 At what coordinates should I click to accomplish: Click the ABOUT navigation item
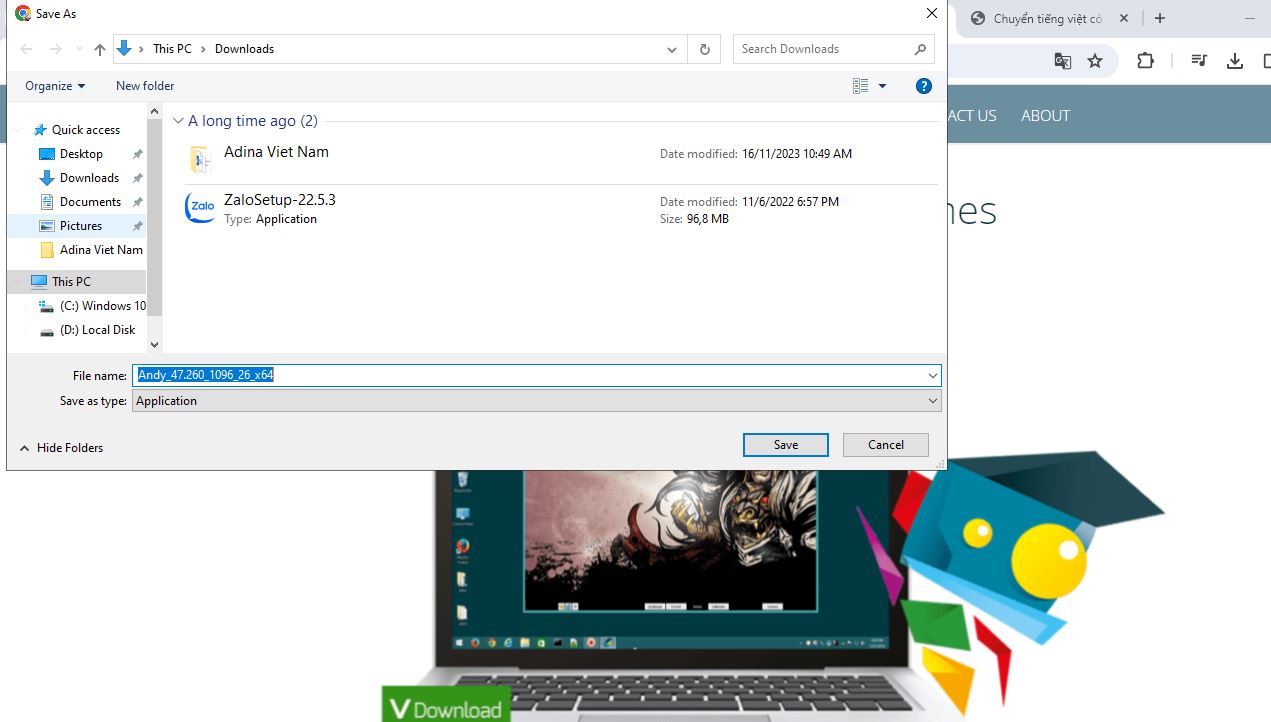(1045, 115)
